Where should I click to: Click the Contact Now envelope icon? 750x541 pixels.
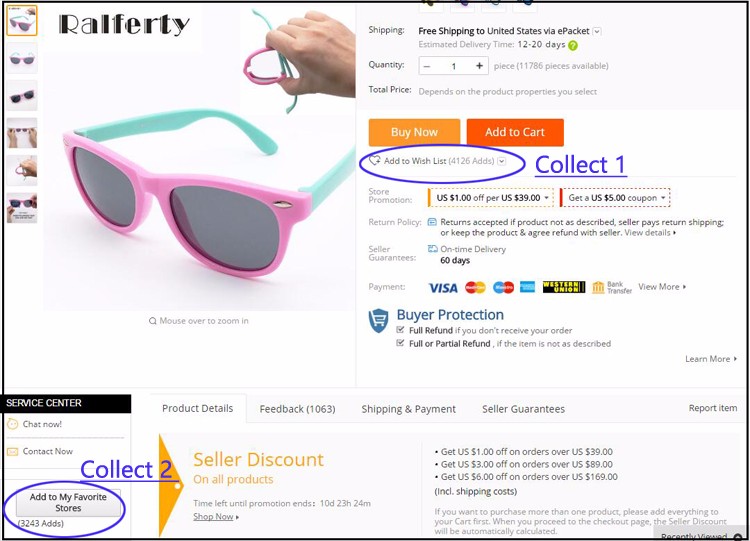coord(12,452)
